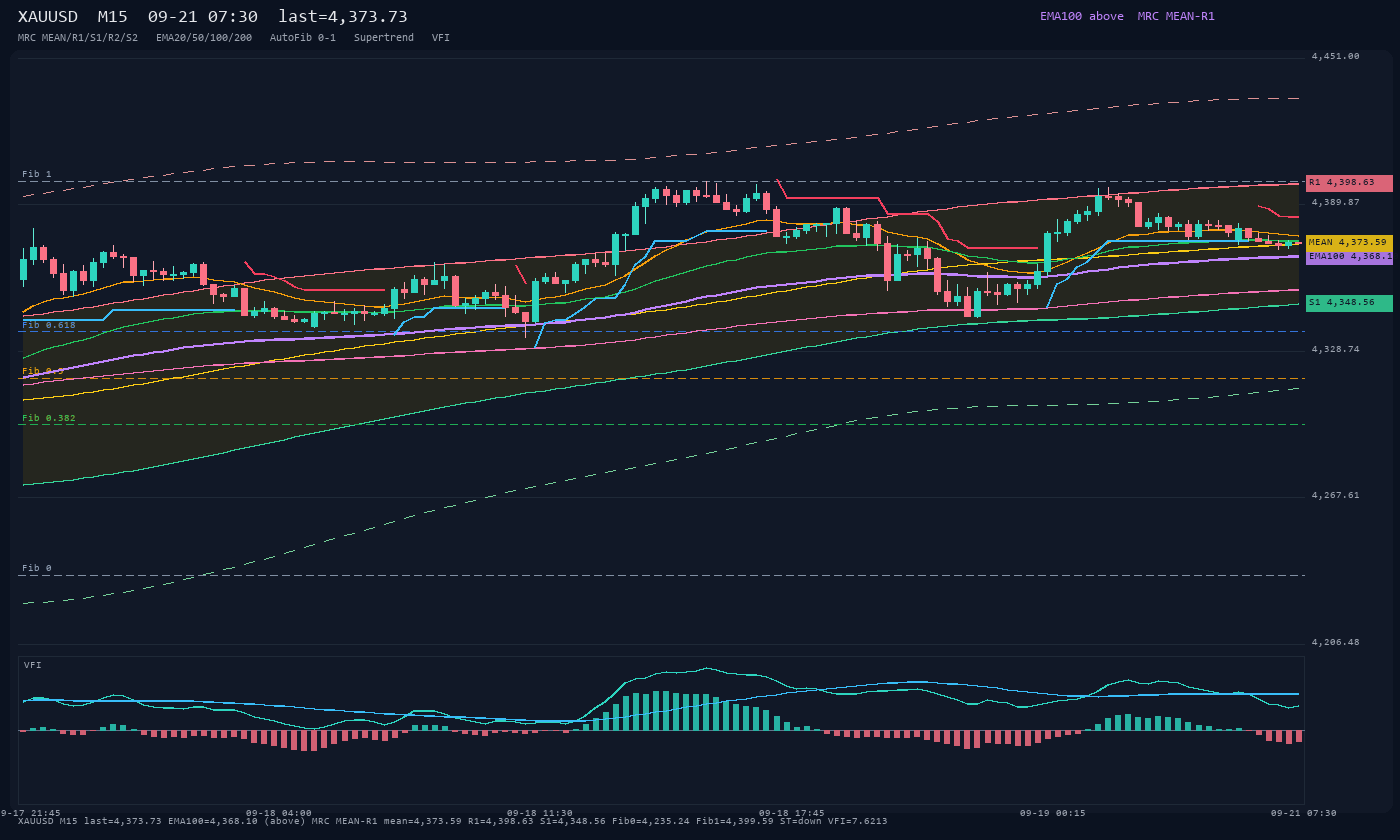Select the yellow 'MEAN 4,373.59' price tag
Viewport: 1400px width, 840px height.
[1349, 242]
